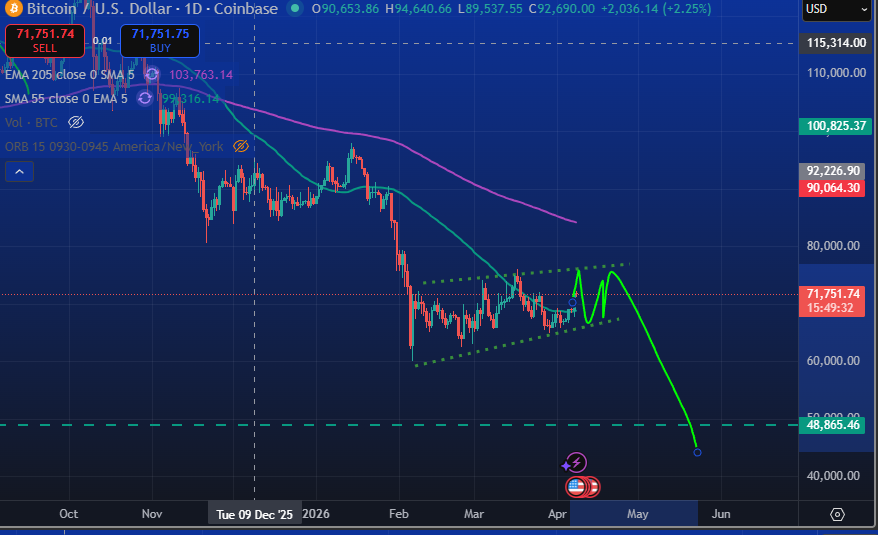Open chart settings gear on the time axis
Screen dimensions: 878x535
coord(837,514)
